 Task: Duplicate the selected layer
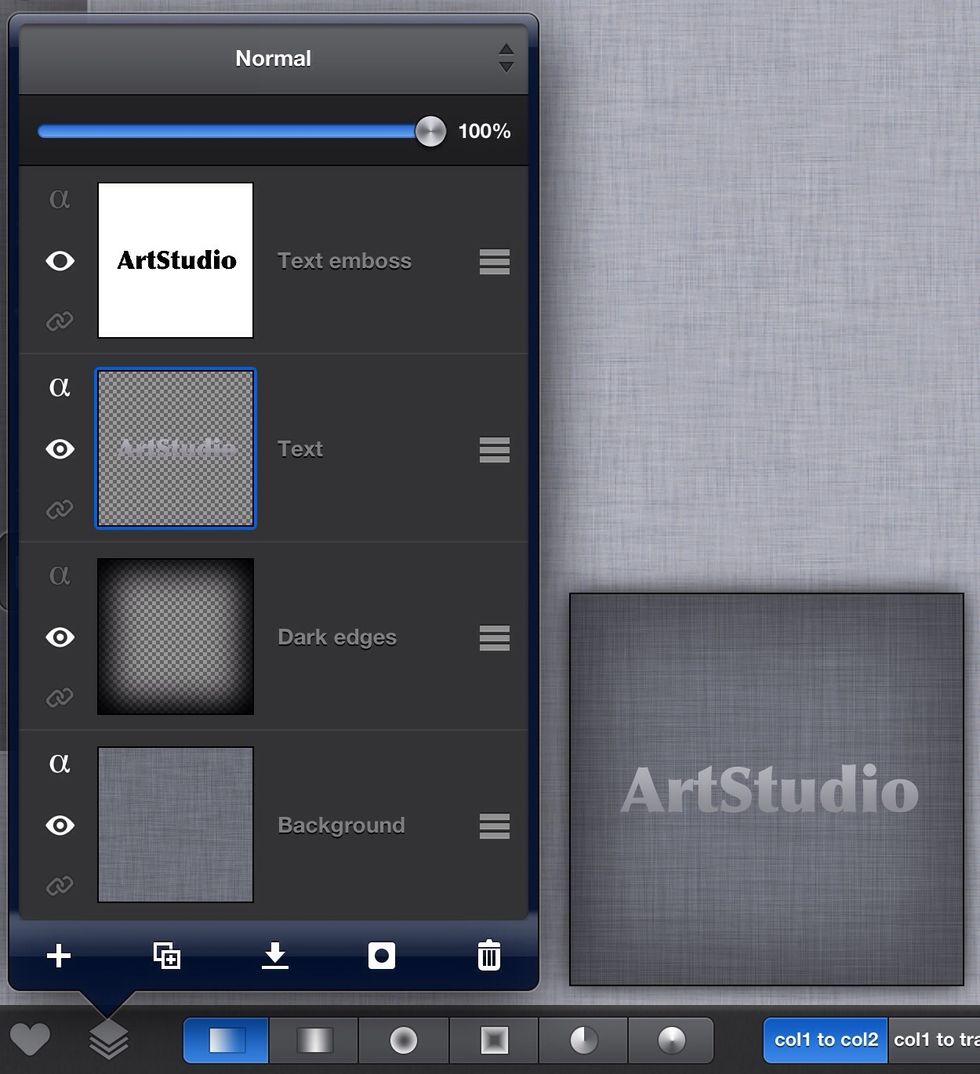click(168, 955)
